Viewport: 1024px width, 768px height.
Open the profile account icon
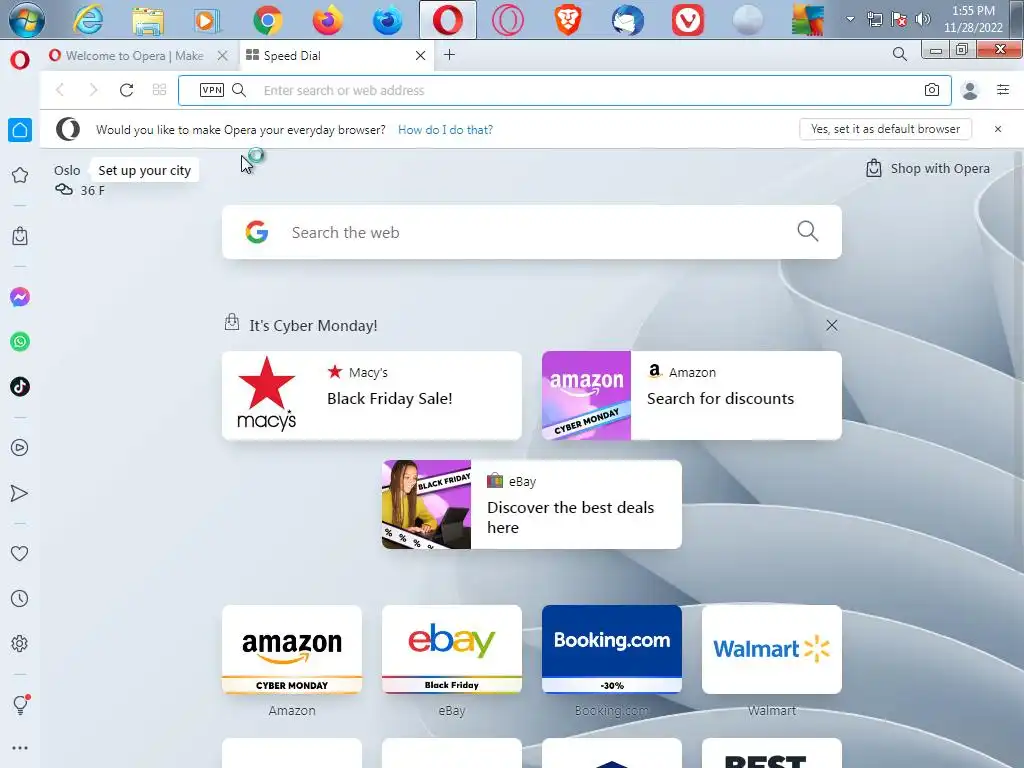pyautogui.click(x=970, y=90)
